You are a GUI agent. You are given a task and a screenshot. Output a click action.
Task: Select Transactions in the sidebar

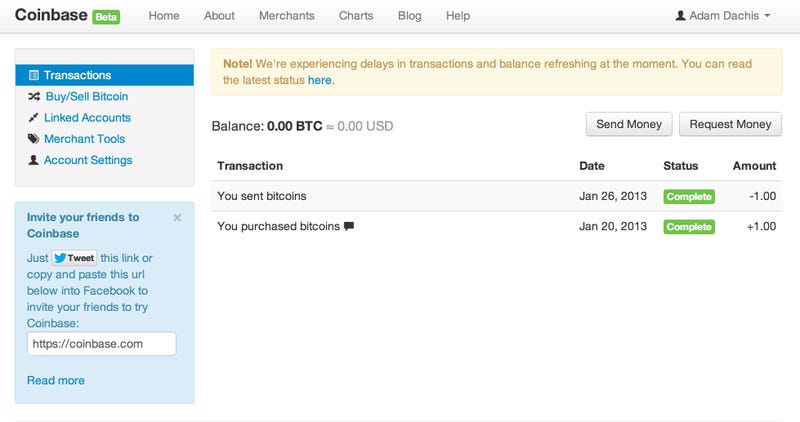105,75
